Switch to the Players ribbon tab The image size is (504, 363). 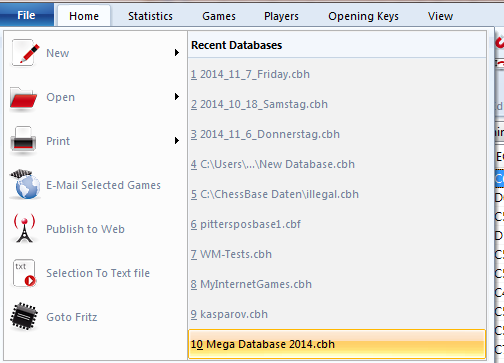(x=281, y=16)
